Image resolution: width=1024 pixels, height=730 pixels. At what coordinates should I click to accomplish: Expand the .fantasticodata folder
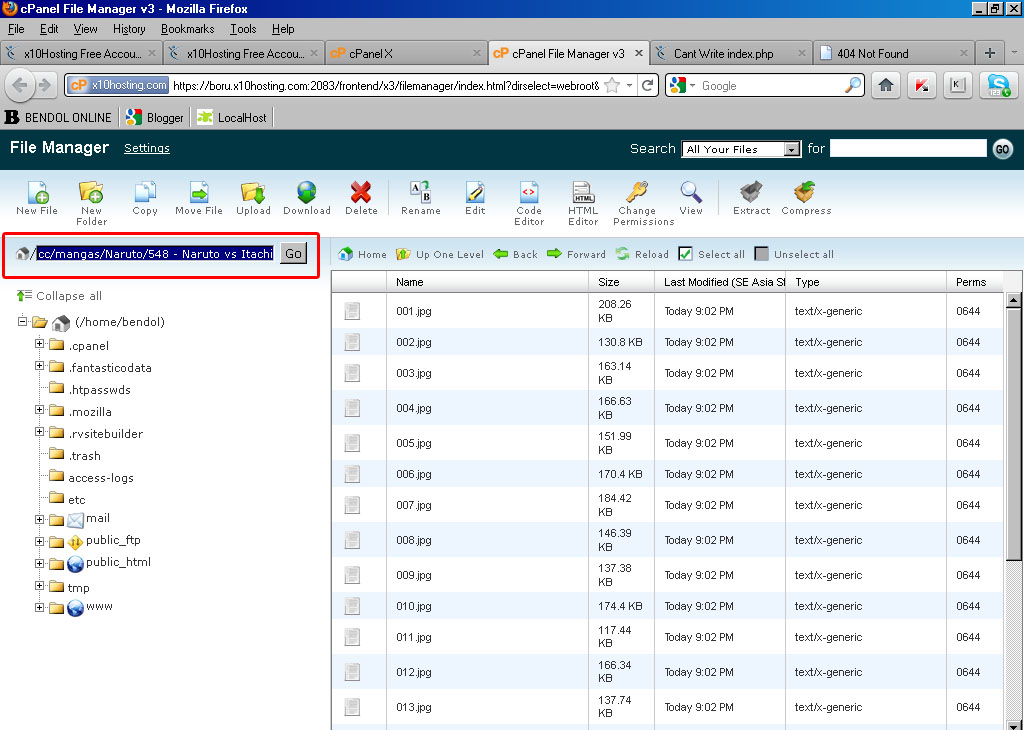point(39,366)
